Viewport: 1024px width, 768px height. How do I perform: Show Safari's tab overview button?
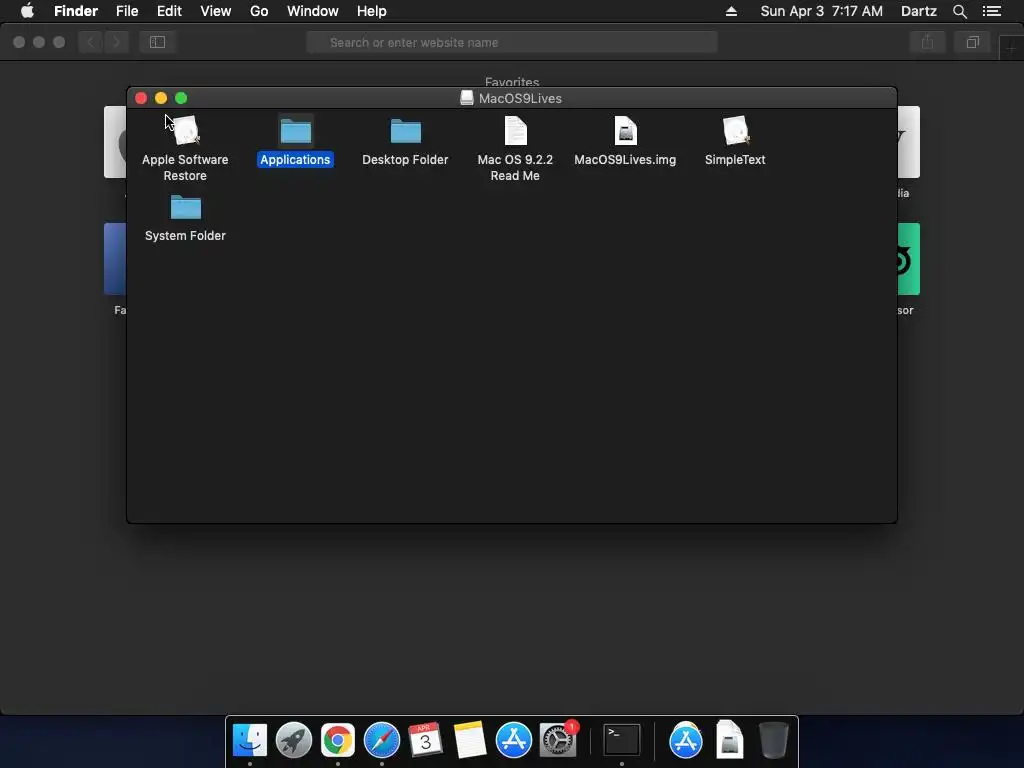pyautogui.click(x=972, y=42)
